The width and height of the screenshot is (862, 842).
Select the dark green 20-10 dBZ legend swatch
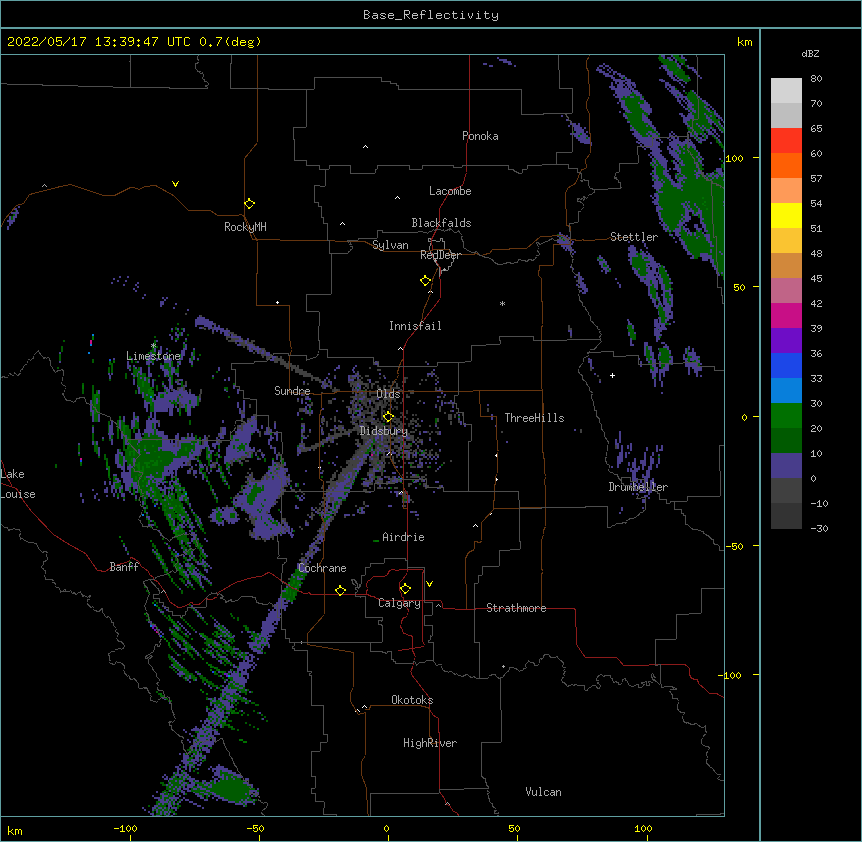pos(786,441)
